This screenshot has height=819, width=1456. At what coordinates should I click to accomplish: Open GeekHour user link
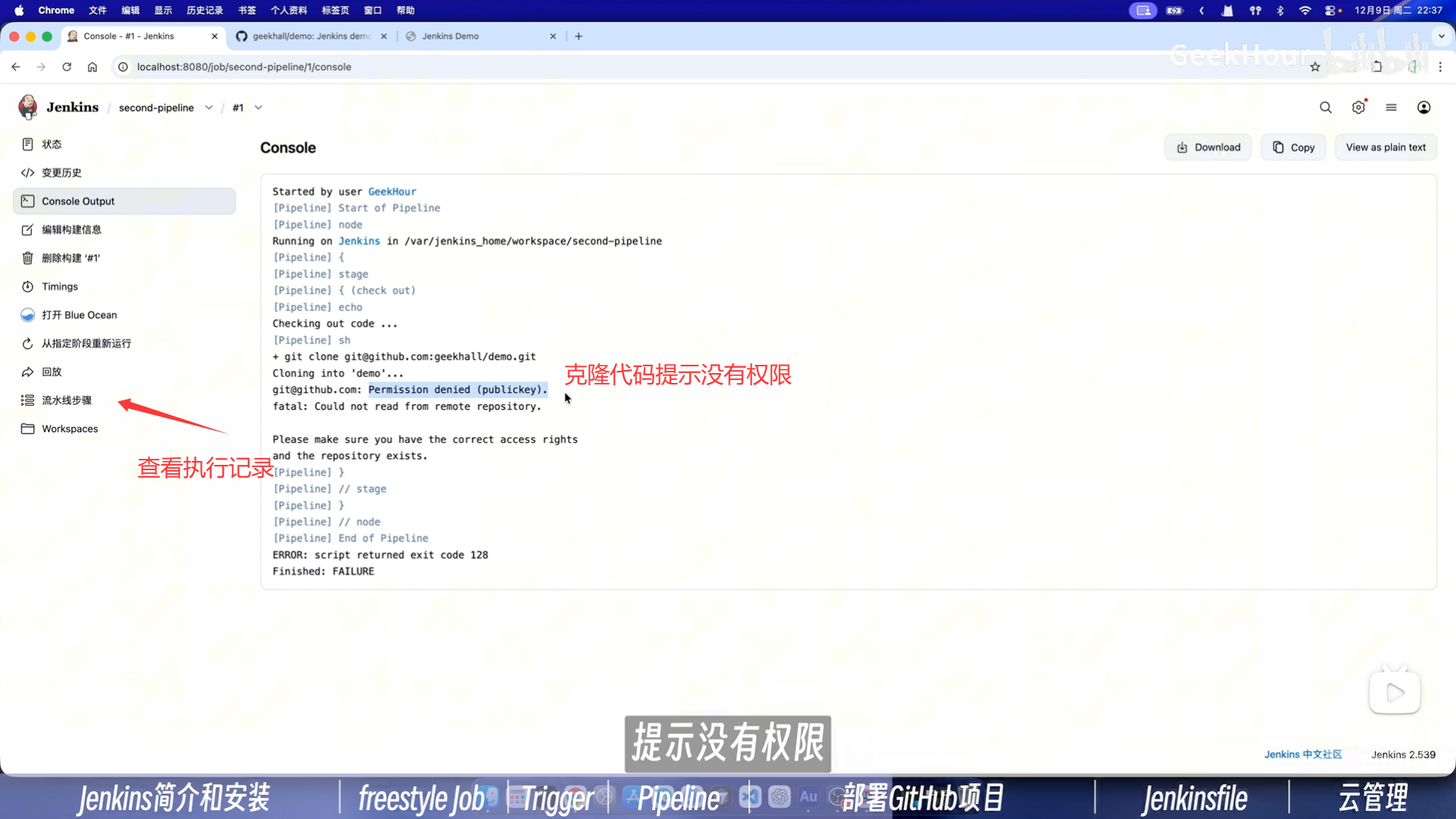392,192
